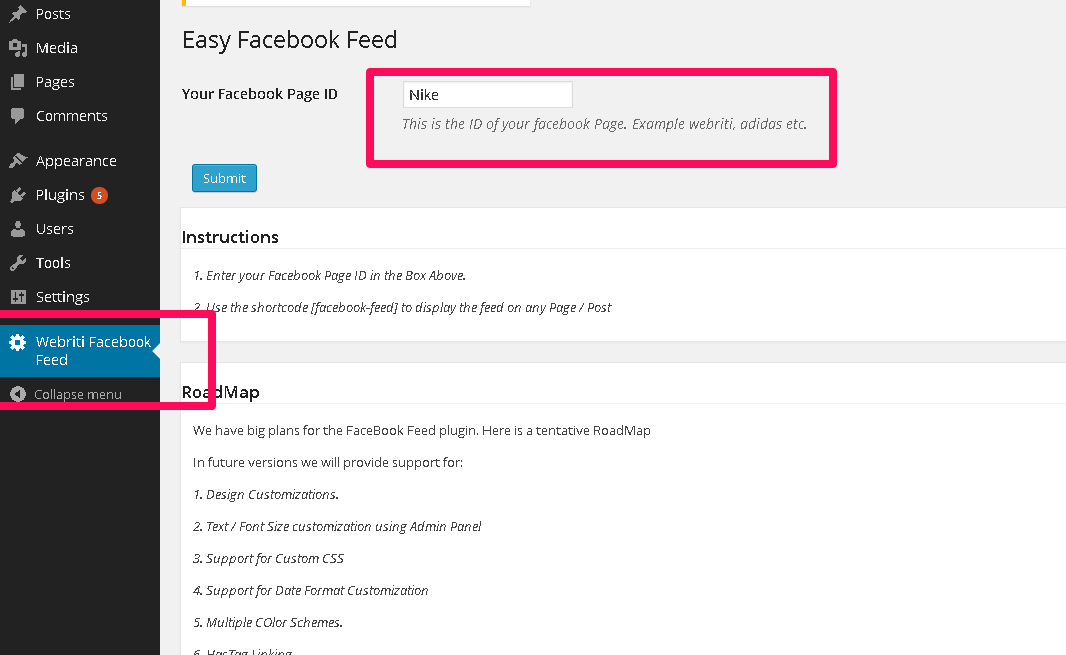Screen dimensions: 1066x655
Task: Click the Comments speech bubble icon
Action: [18, 116]
